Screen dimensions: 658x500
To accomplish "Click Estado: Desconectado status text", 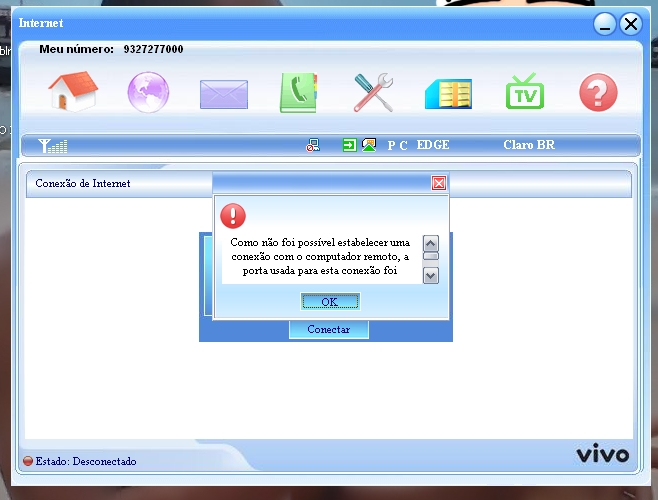I will (86, 461).
